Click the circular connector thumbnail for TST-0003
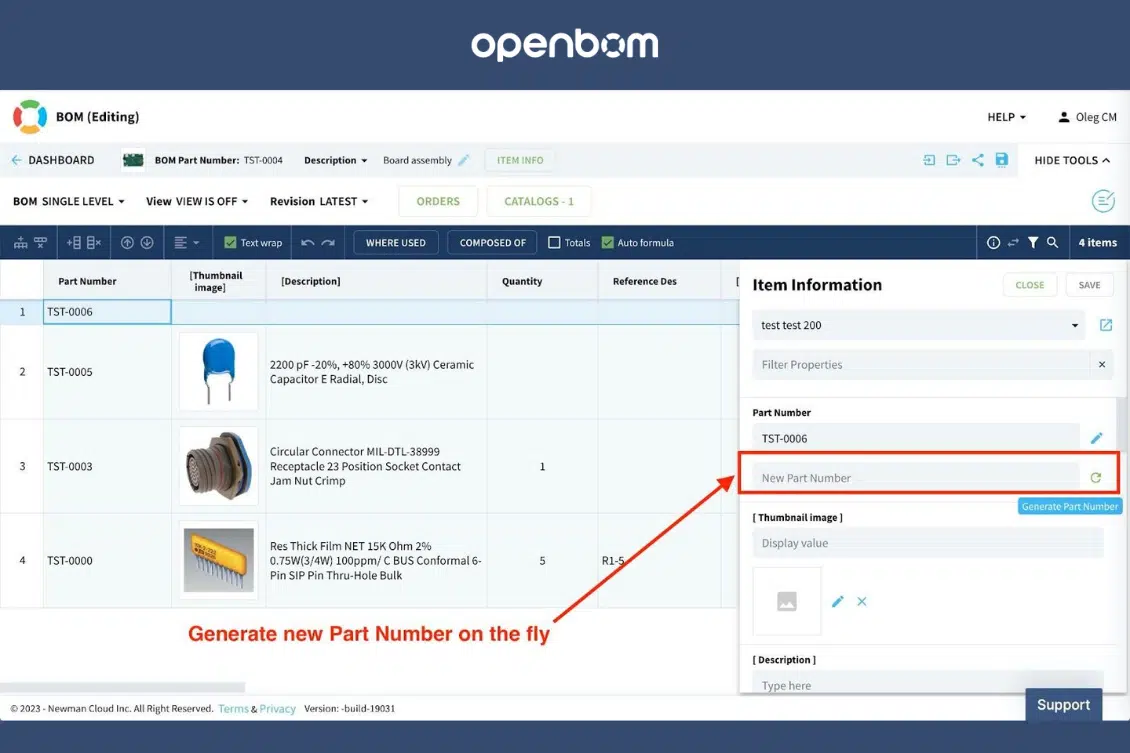The image size is (1130, 753). 218,465
